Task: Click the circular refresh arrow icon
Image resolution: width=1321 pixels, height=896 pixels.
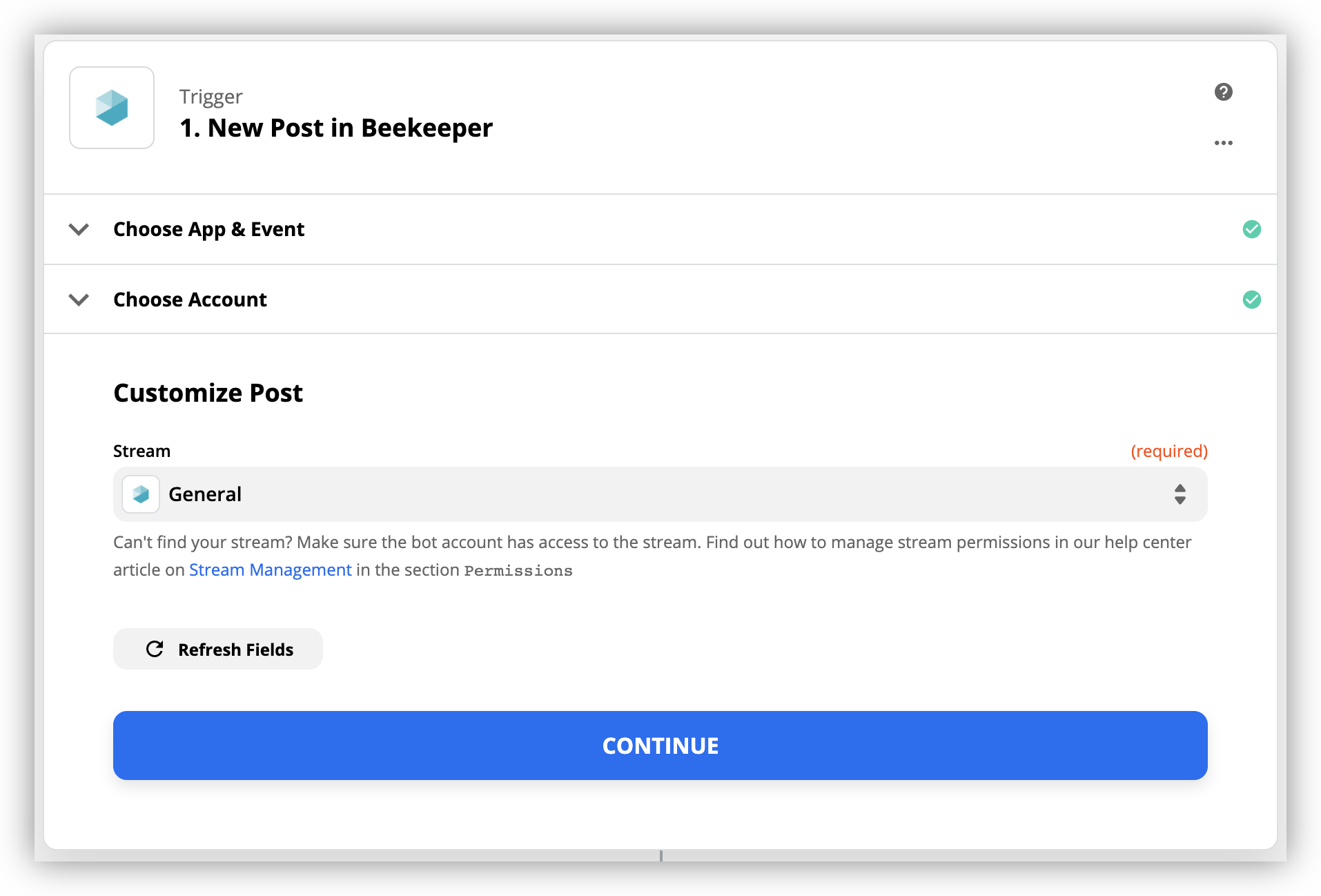Action: coord(155,649)
